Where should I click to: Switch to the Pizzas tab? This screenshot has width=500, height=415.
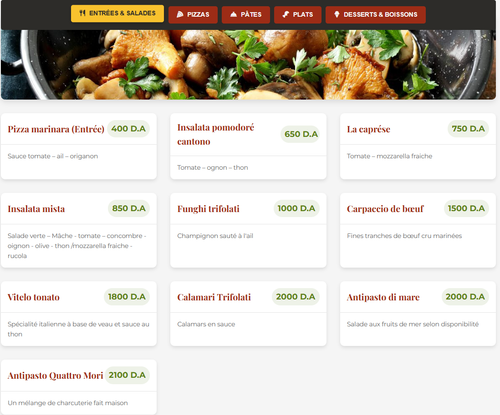(193, 15)
